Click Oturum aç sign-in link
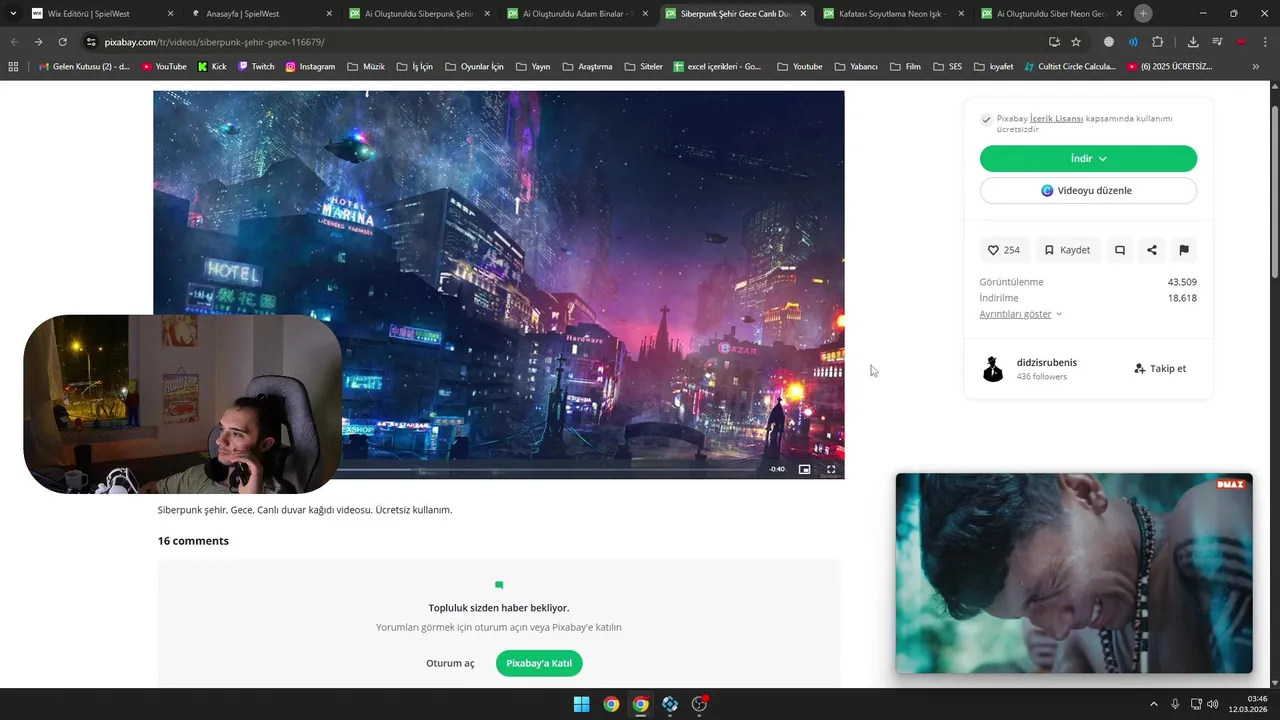The width and height of the screenshot is (1280, 720). [450, 663]
